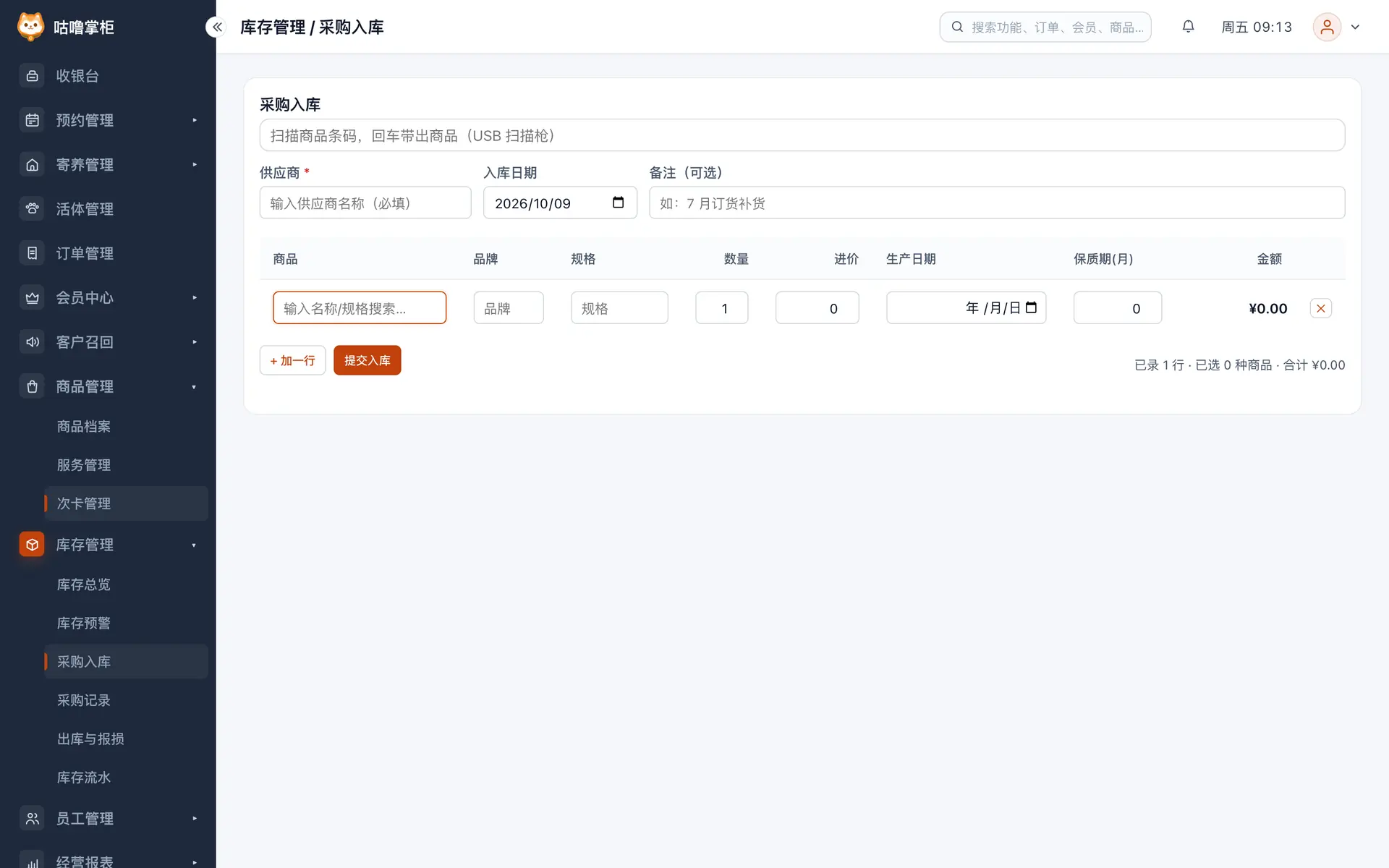Click the 会员中心 crown icon

click(x=32, y=298)
